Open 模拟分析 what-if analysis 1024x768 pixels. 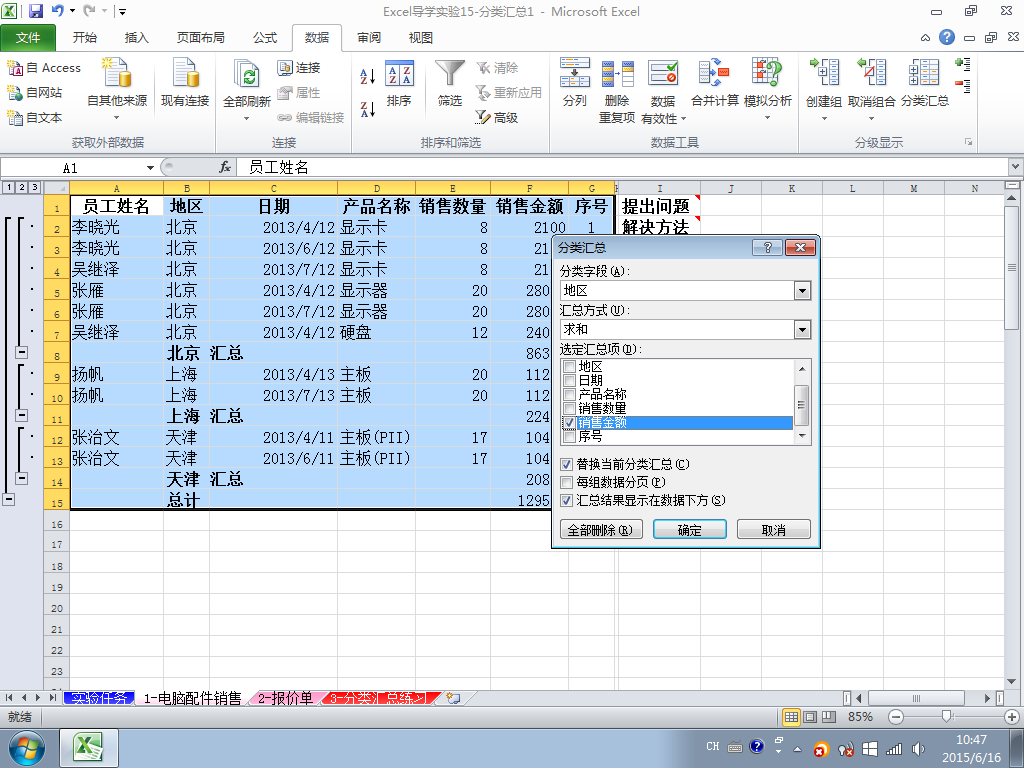[x=767, y=89]
